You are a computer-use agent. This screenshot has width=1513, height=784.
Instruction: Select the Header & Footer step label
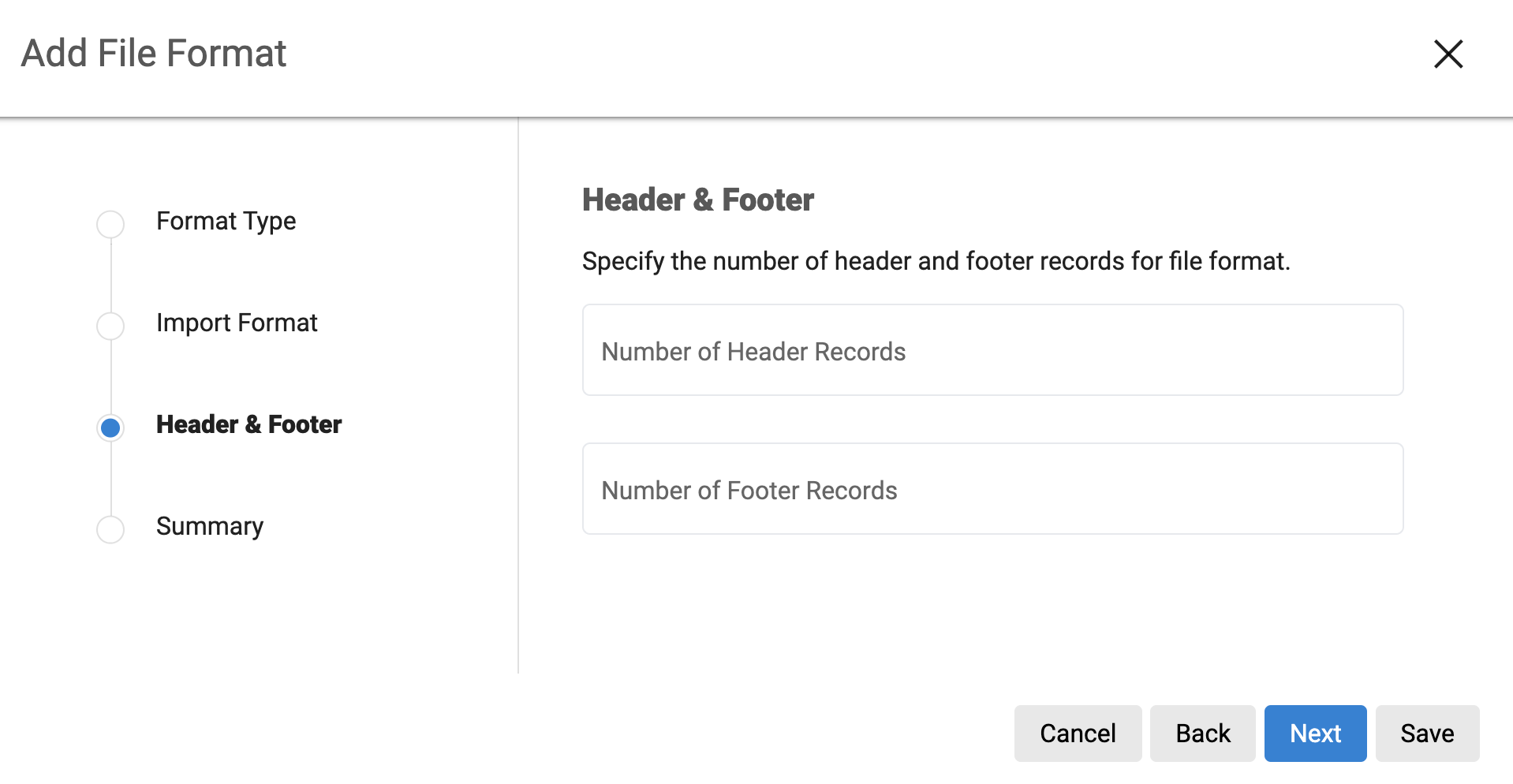pyautogui.click(x=248, y=425)
